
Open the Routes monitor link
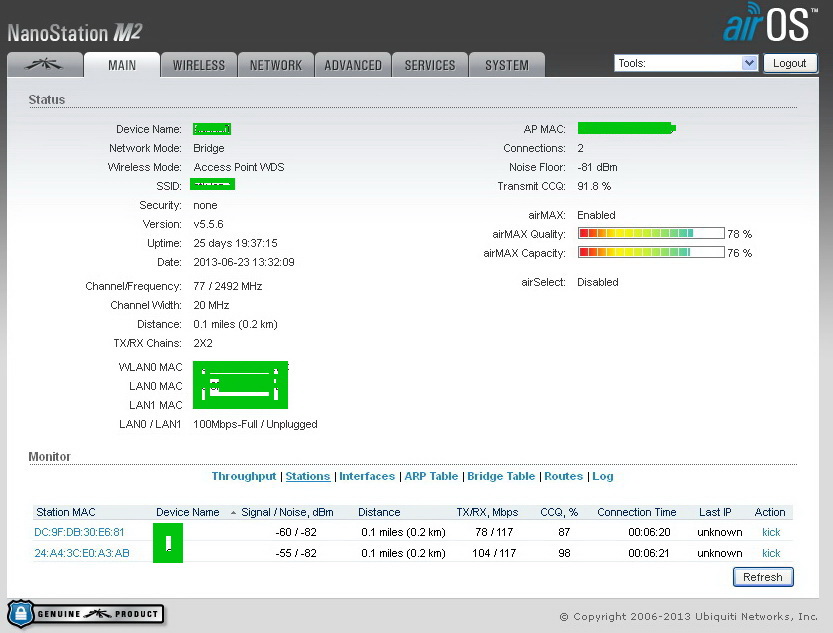(x=563, y=476)
